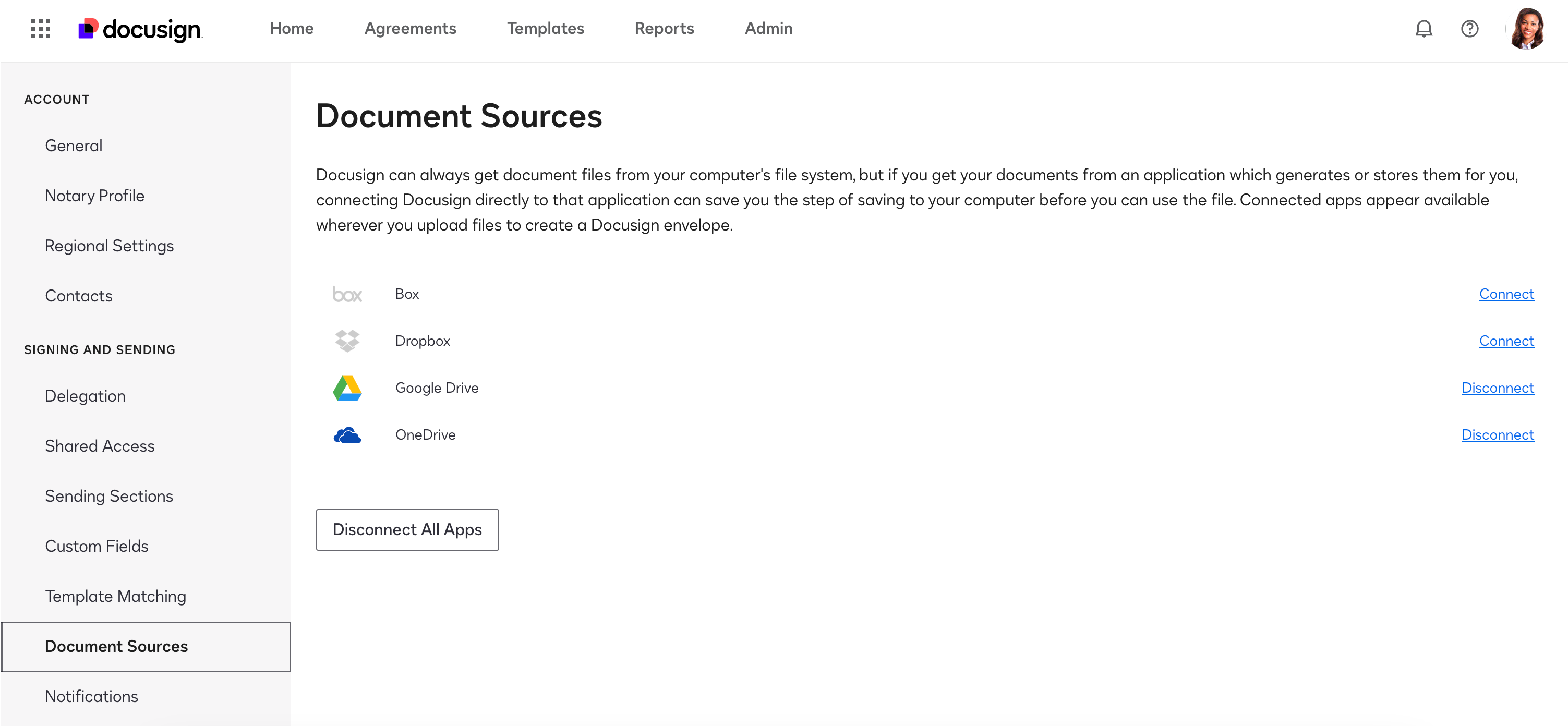
Task: Open Custom Fields in sidebar
Action: pos(97,546)
